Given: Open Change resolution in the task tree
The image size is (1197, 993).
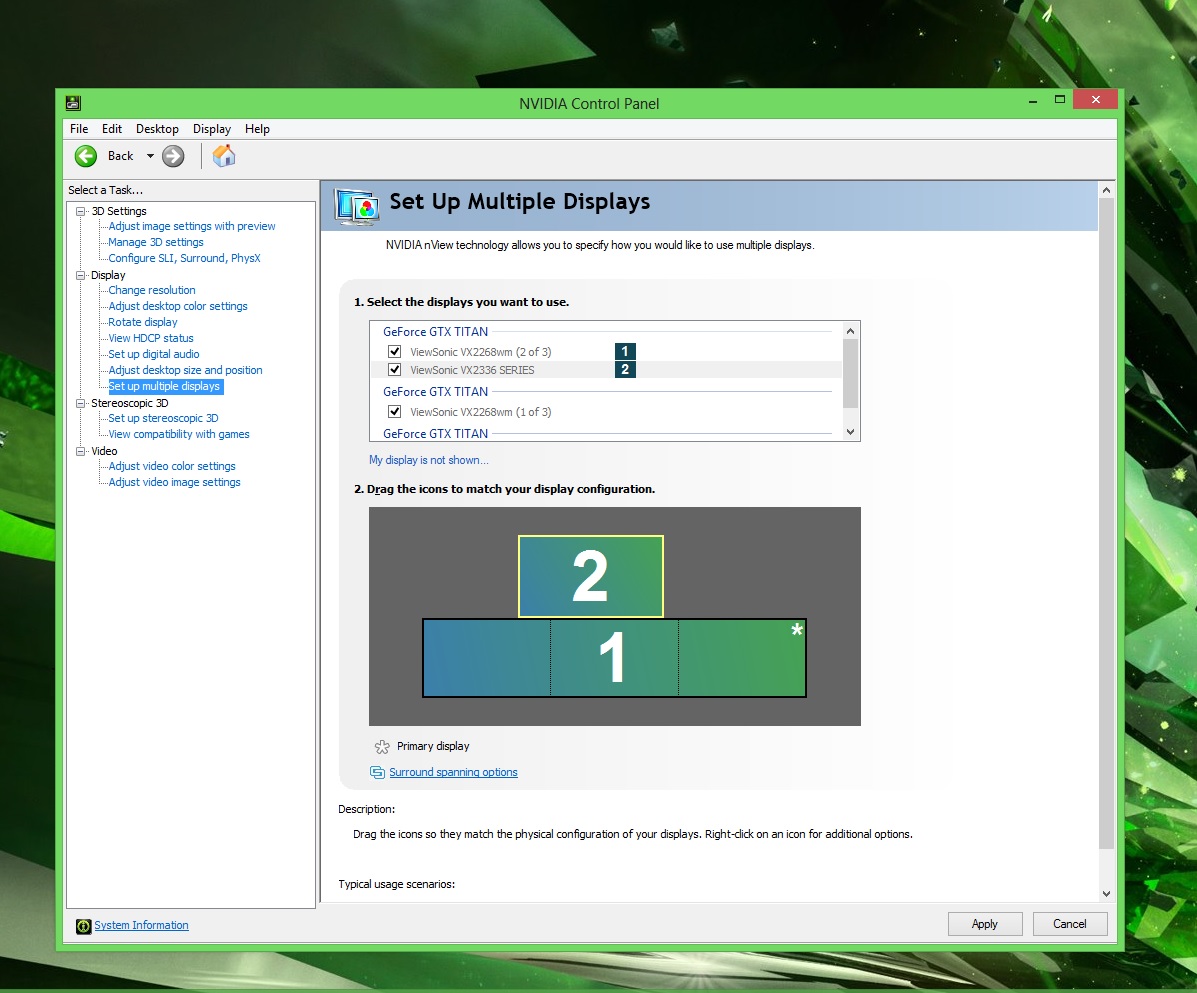Looking at the screenshot, I should point(152,290).
